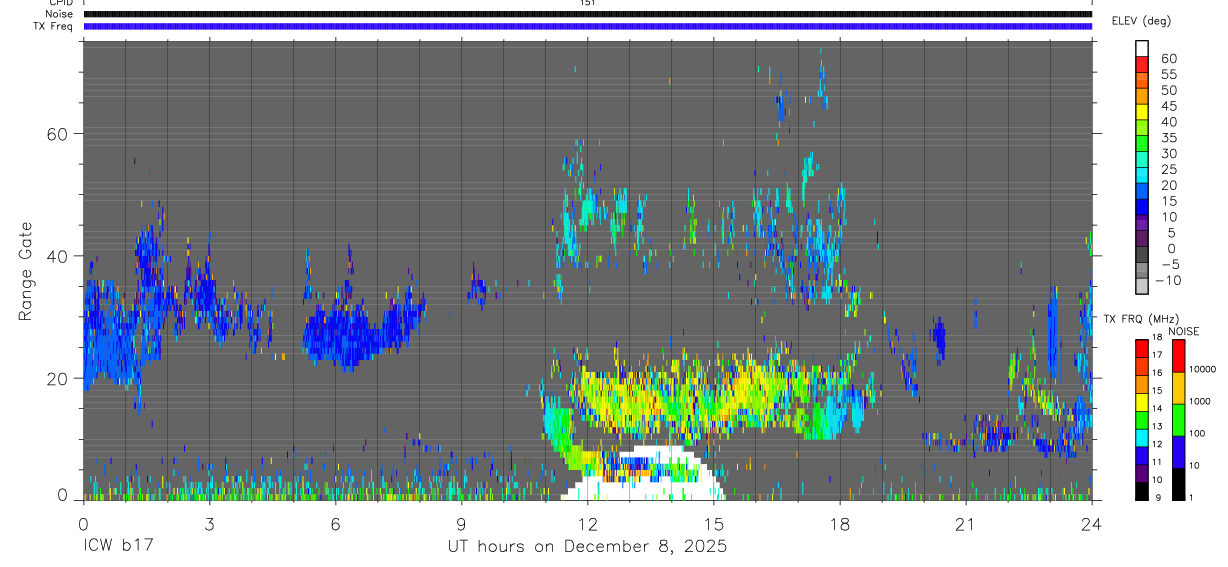Click the "ELEV (deg)" colorbar title
This screenshot has height=567, width=1228.
coord(1141,21)
